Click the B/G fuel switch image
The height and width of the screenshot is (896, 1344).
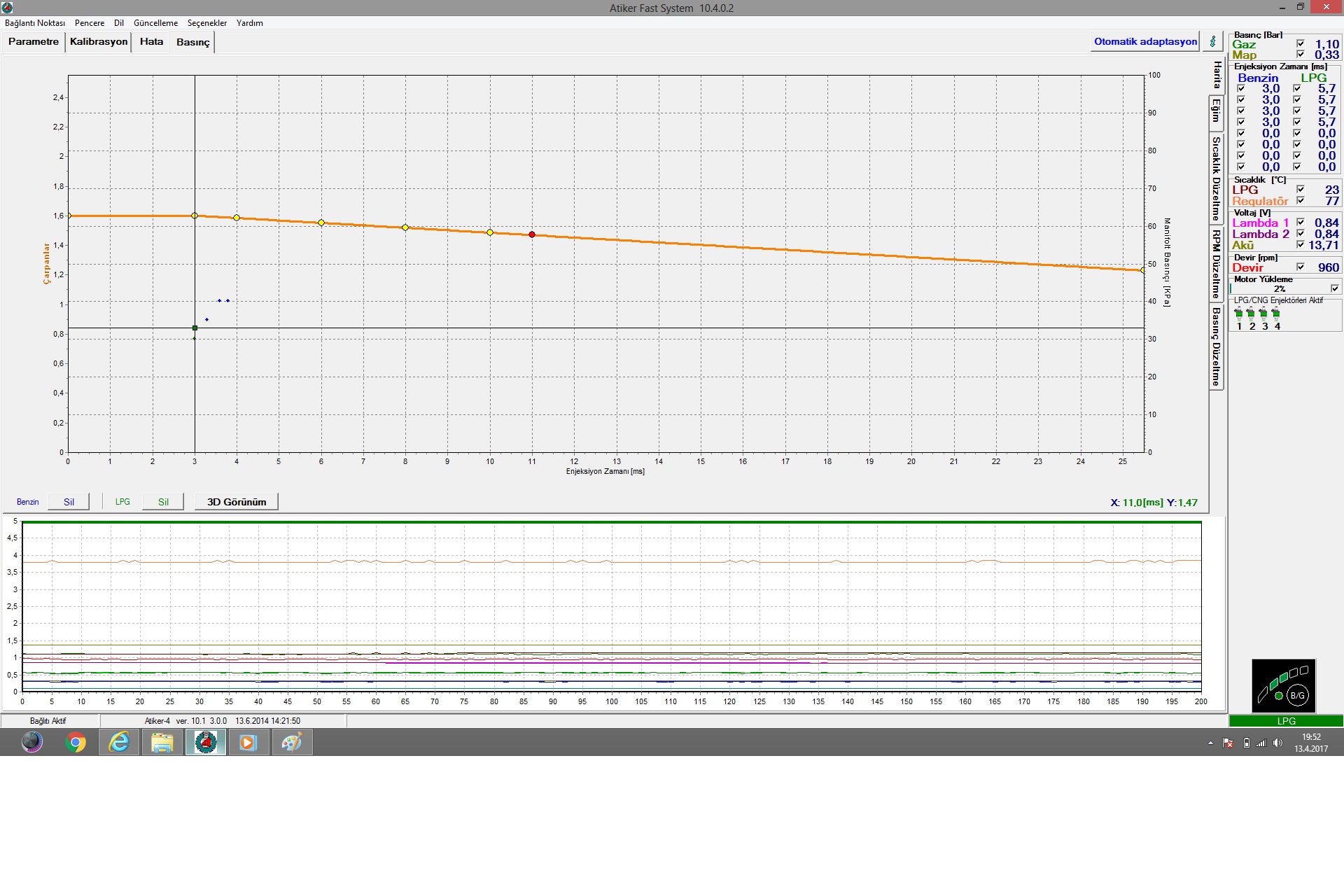pos(1284,685)
